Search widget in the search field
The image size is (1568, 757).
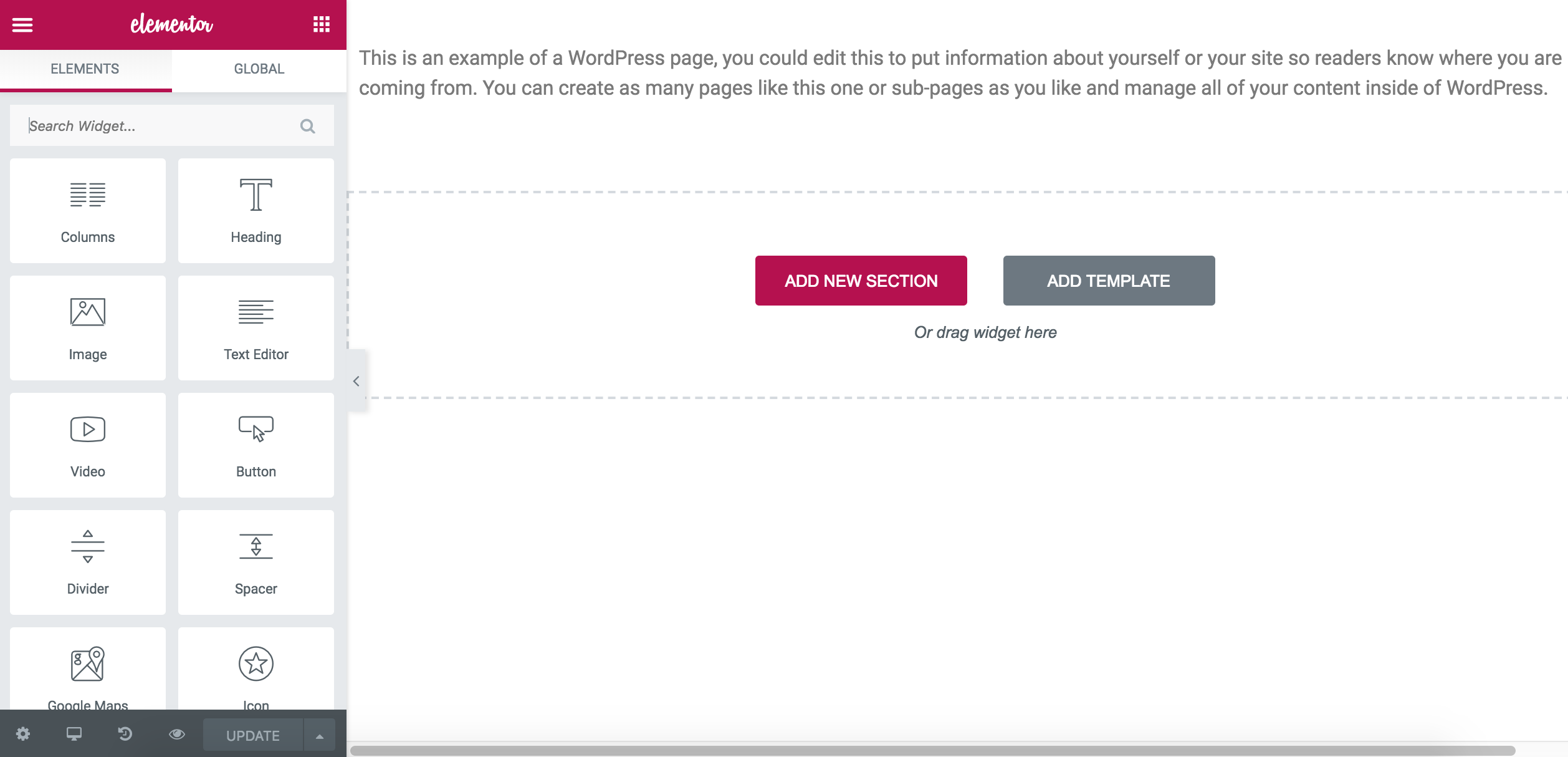[x=162, y=125]
